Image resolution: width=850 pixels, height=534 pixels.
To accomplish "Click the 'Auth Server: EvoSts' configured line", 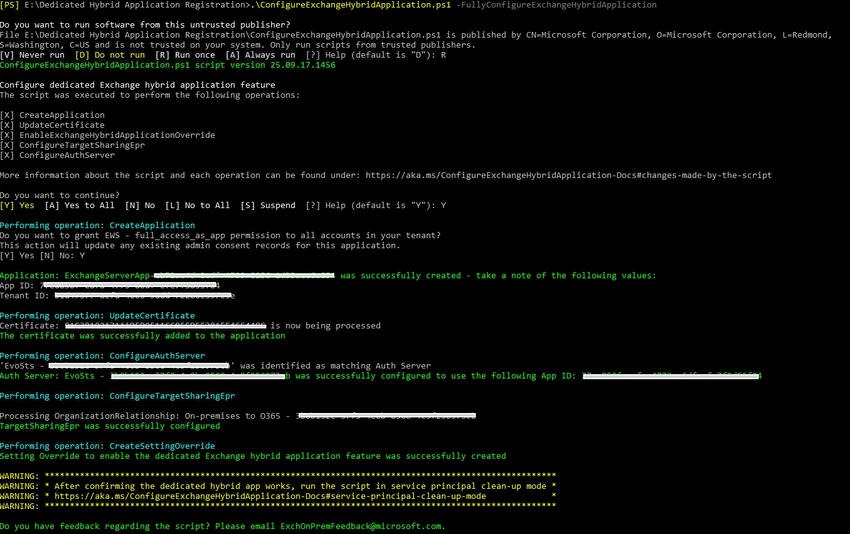I will [x=381, y=376].
